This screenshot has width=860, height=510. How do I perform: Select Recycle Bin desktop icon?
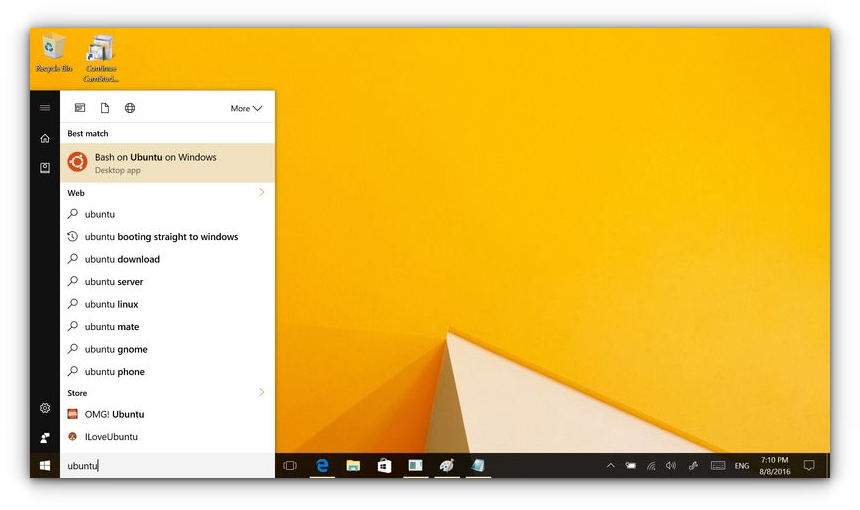click(x=54, y=53)
